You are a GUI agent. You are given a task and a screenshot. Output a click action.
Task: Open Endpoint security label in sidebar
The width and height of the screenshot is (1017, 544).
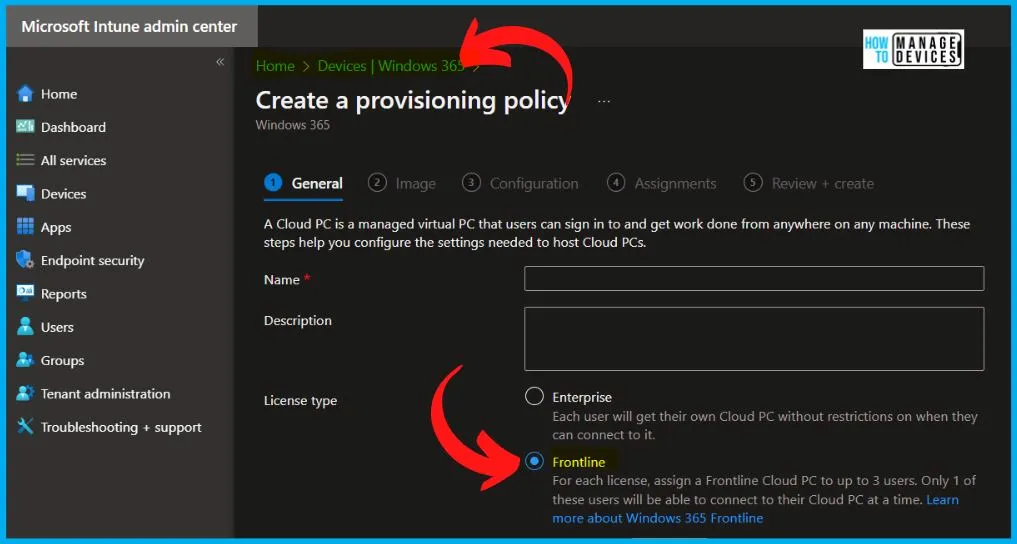point(93,261)
